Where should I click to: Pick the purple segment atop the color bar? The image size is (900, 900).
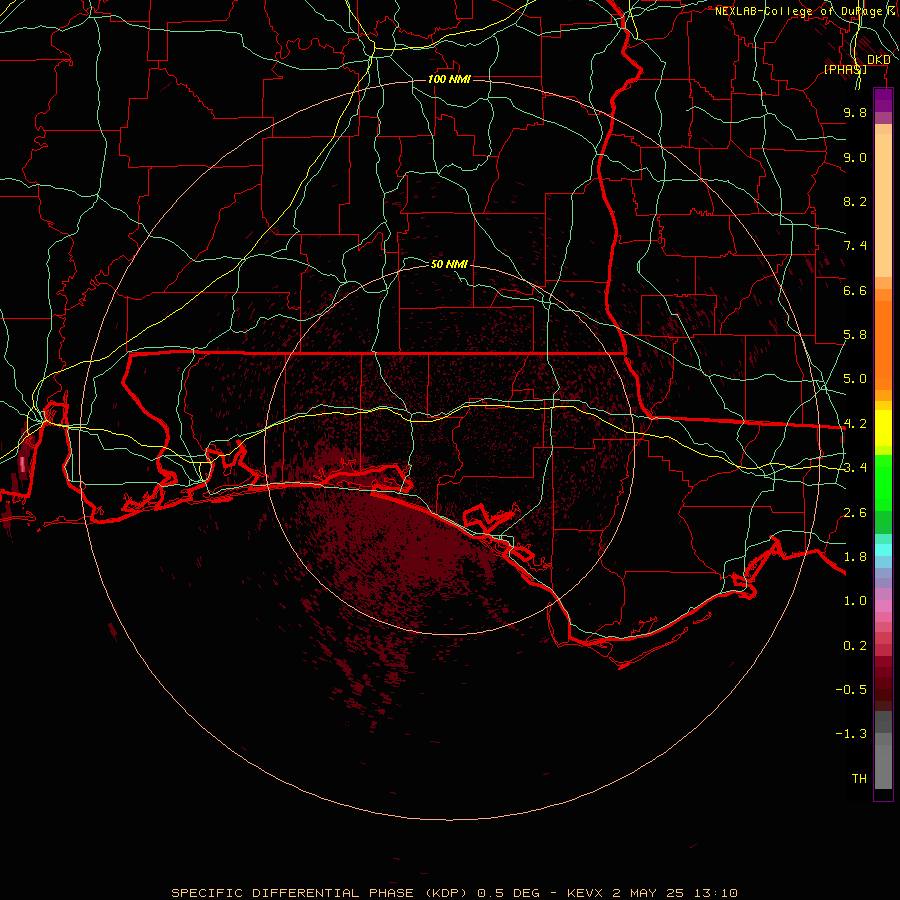point(883,100)
